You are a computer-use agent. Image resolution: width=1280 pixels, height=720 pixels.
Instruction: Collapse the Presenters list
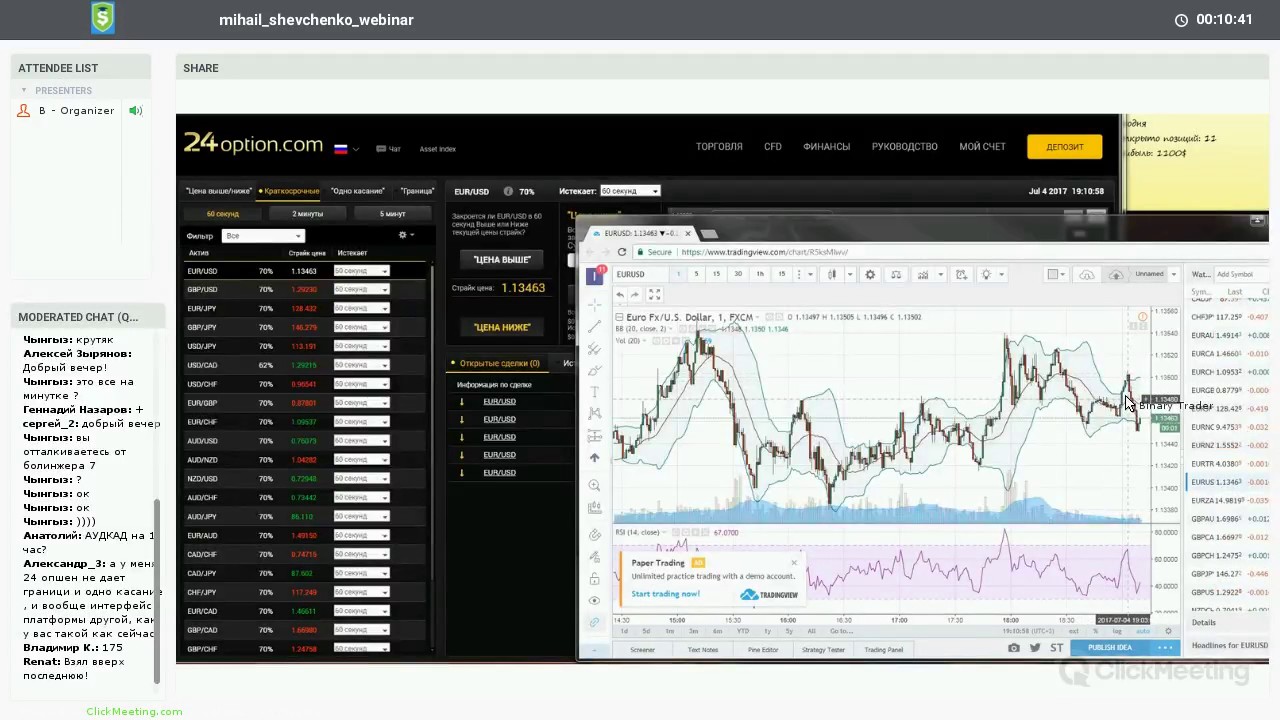(x=24, y=90)
